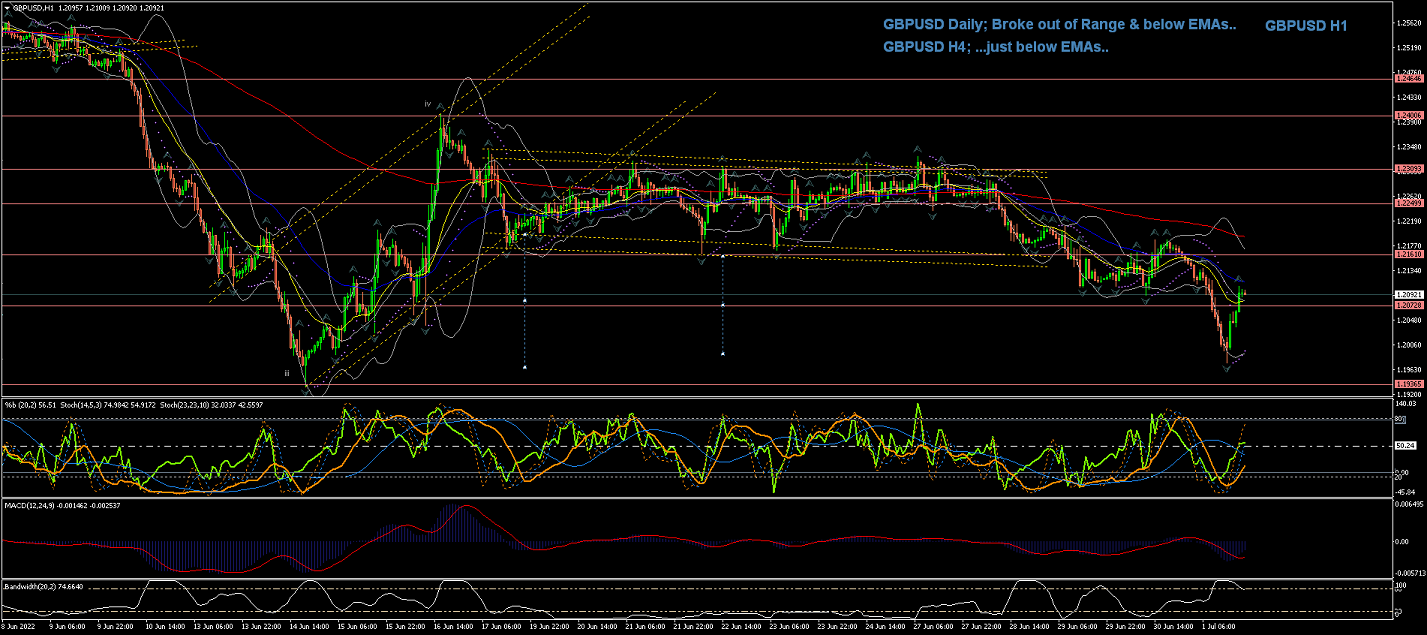The width and height of the screenshot is (1427, 635).
Task: Click the "iii" wave label at the low
Action: 287,373
